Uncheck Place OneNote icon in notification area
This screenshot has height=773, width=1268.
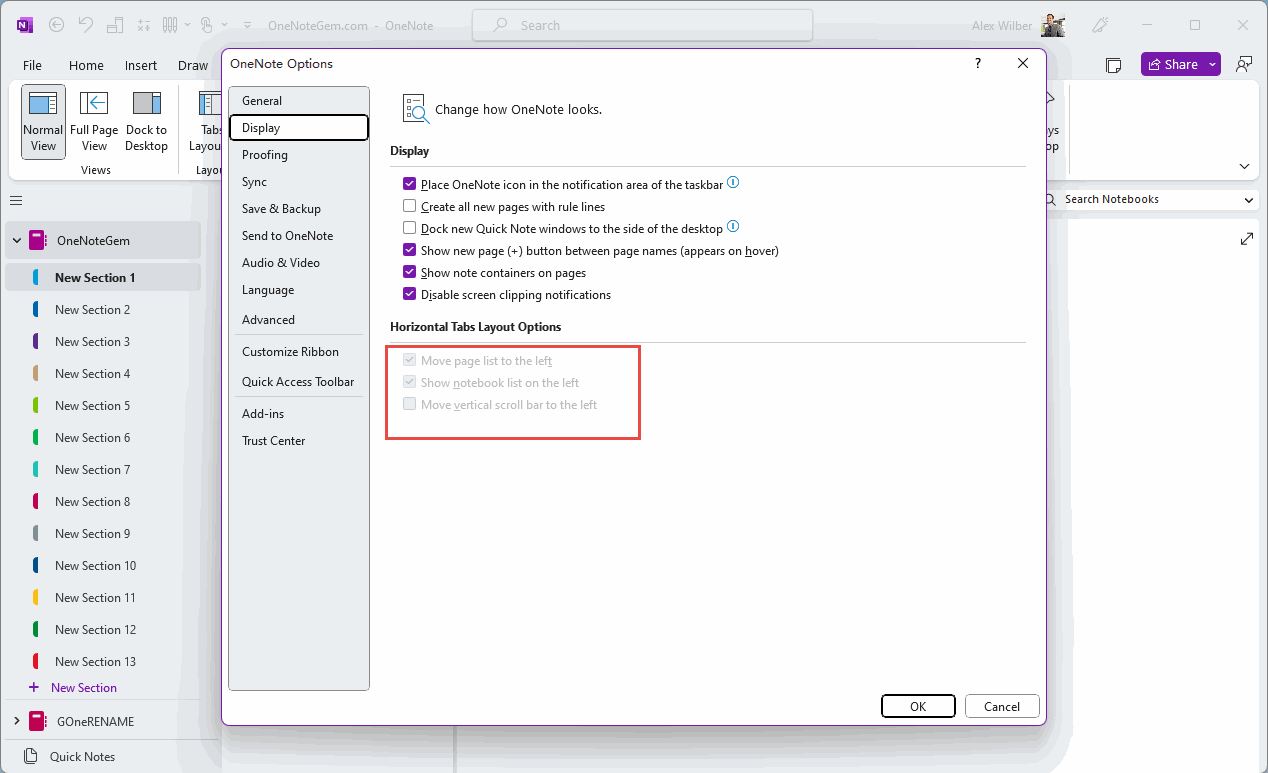[x=409, y=184]
